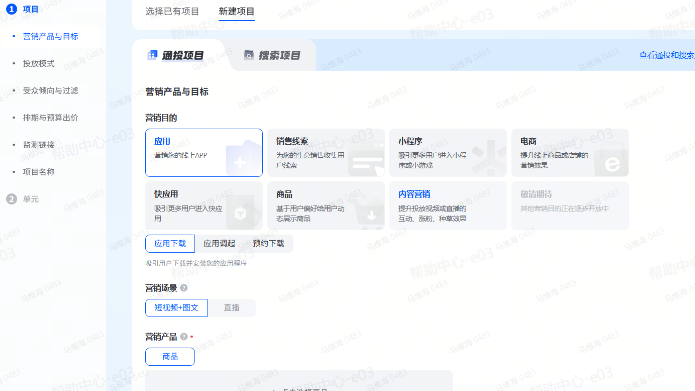Choose the 电商 marketing goal card
The width and height of the screenshot is (695, 391).
pyautogui.click(x=570, y=152)
